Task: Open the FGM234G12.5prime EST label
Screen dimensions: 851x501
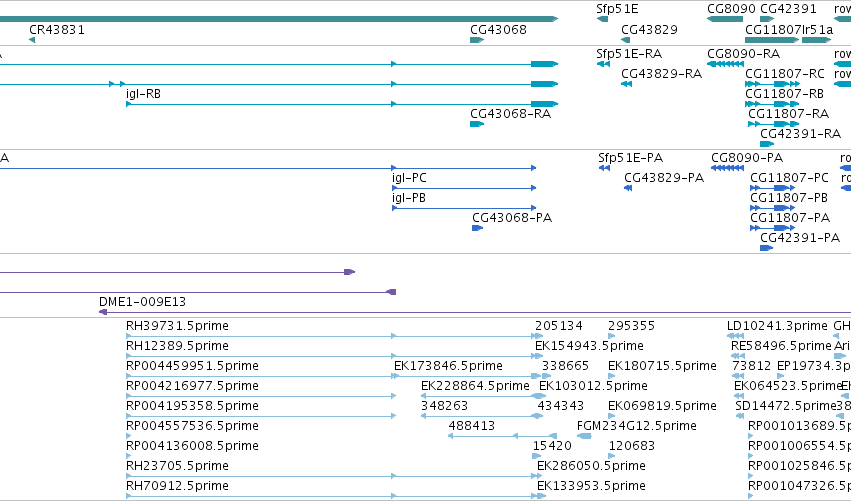Action: [x=637, y=426]
